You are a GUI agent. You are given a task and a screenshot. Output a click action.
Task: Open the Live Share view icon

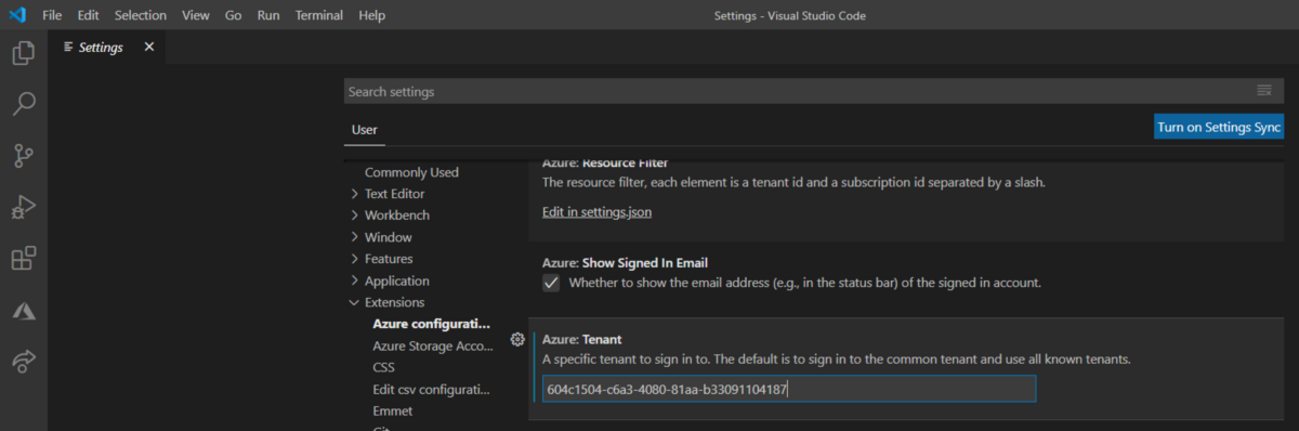pyautogui.click(x=24, y=362)
